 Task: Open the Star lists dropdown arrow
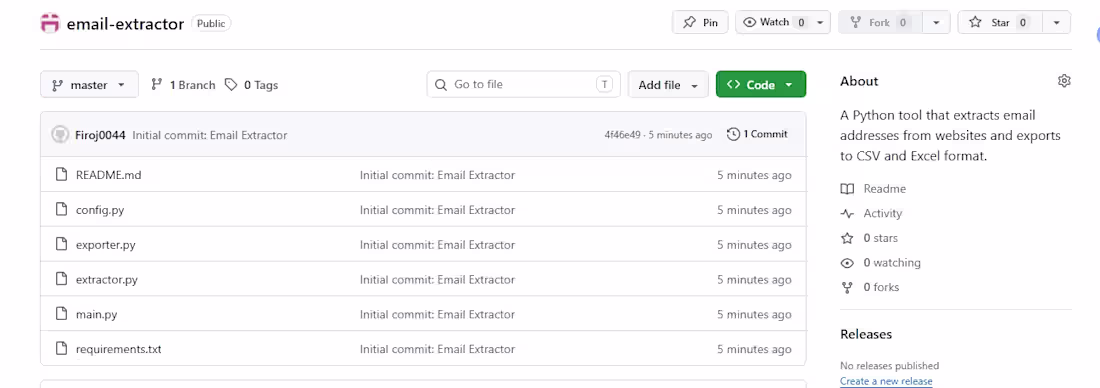pos(1057,22)
